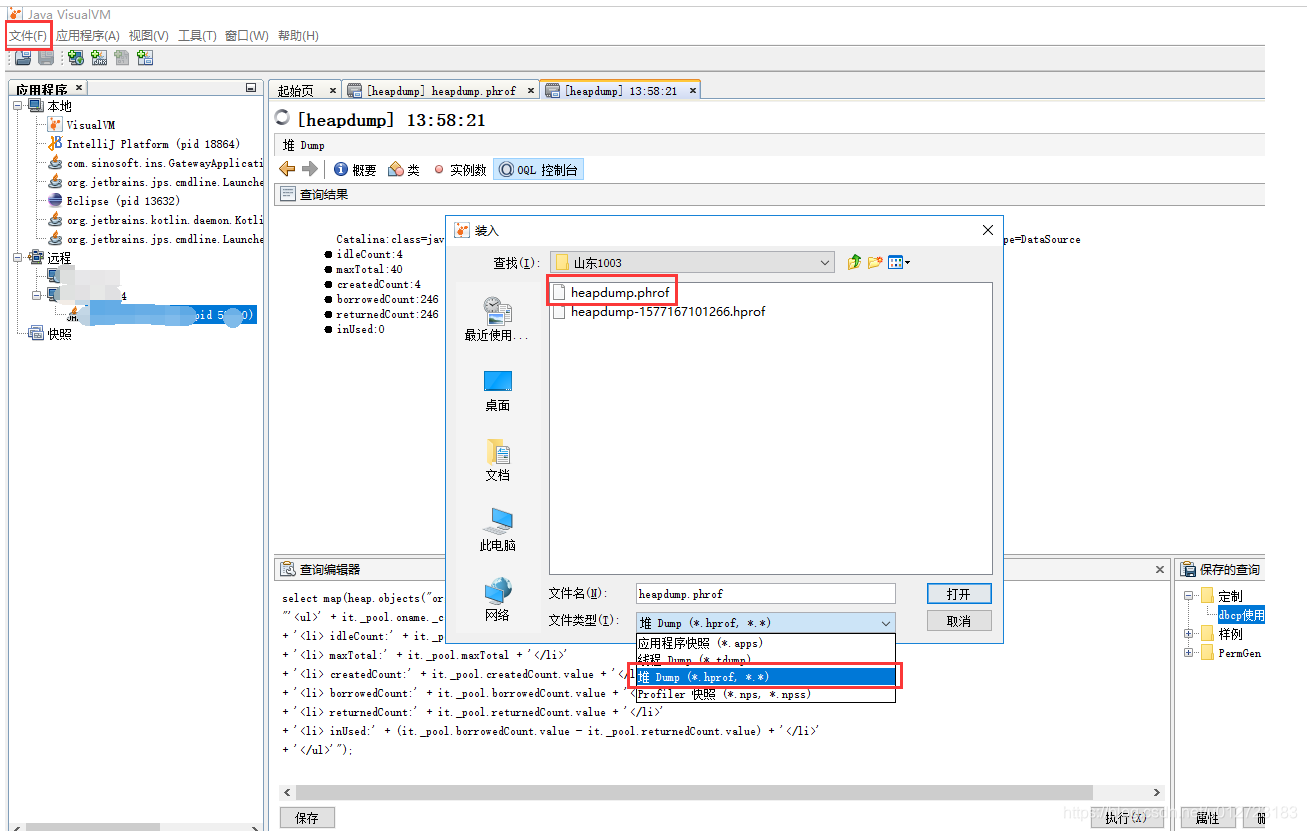The width and height of the screenshot is (1307, 831).
Task: Open the 帮助(H) menu
Action: 298,36
